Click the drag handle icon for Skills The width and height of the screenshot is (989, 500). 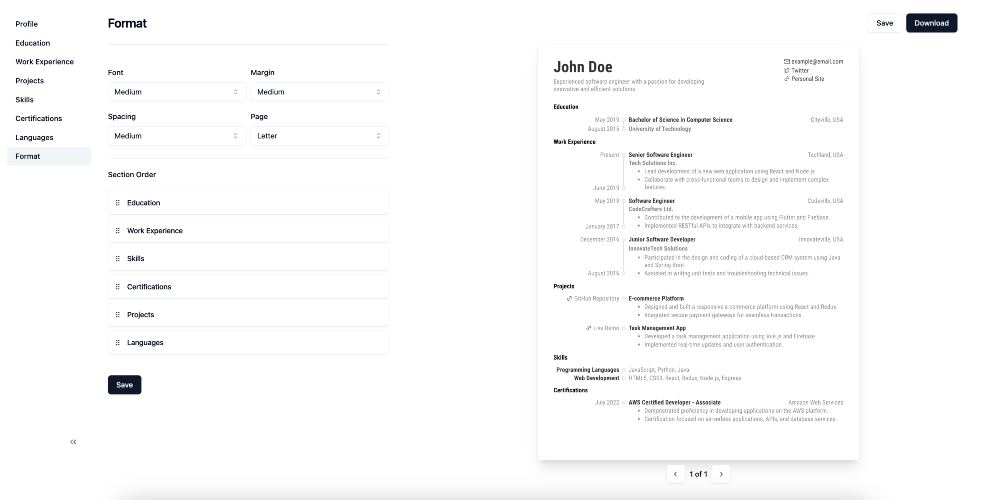point(117,259)
